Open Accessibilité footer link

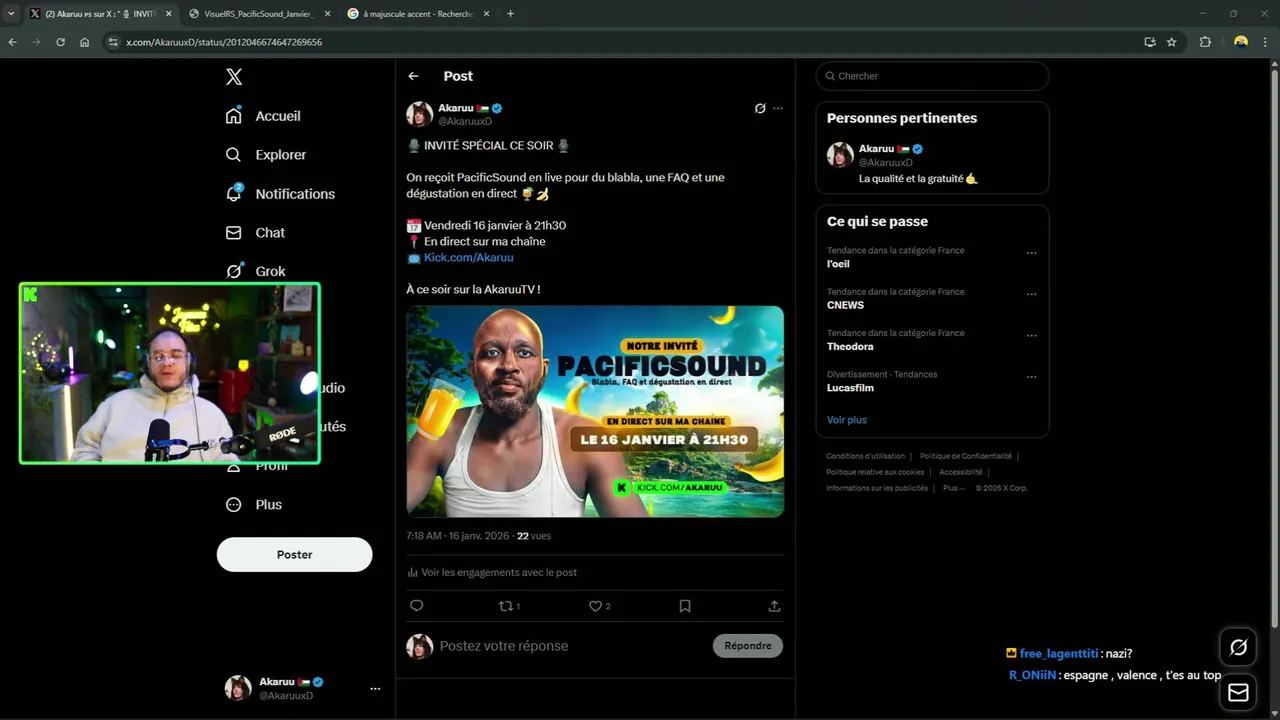pos(961,472)
